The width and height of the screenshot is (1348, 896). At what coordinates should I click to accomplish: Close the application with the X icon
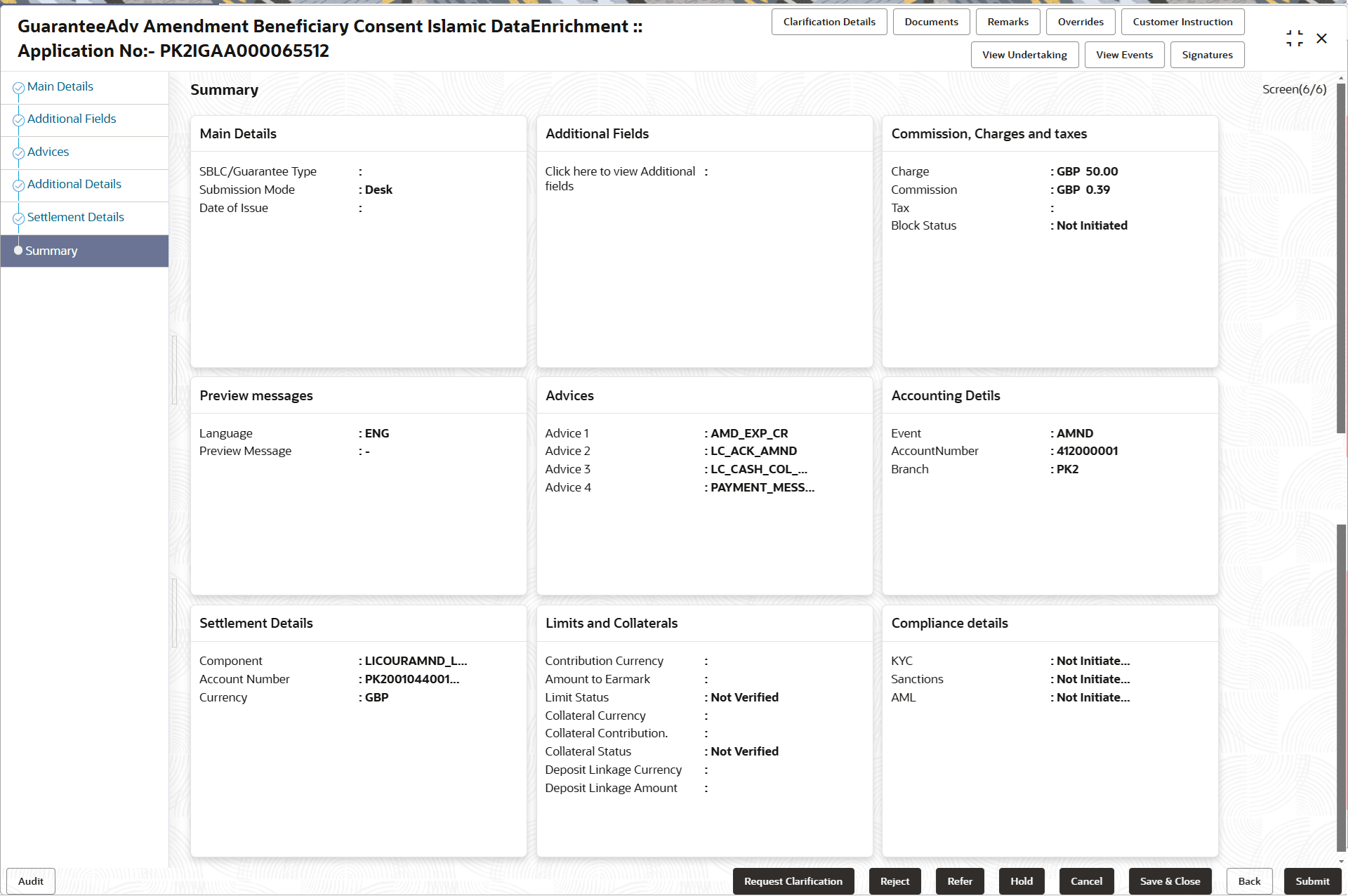[x=1321, y=39]
